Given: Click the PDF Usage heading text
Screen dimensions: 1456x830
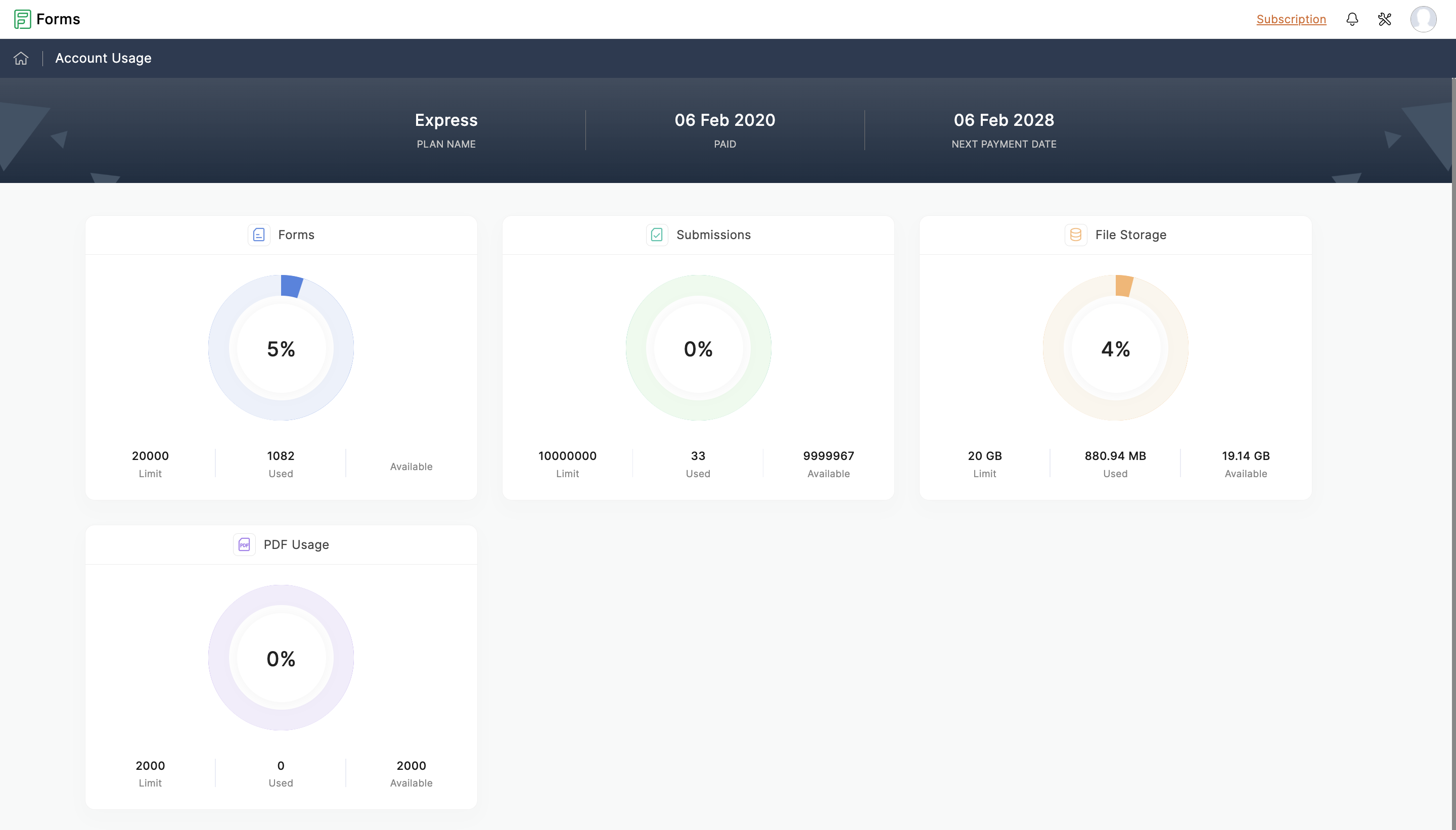Looking at the screenshot, I should tap(296, 544).
